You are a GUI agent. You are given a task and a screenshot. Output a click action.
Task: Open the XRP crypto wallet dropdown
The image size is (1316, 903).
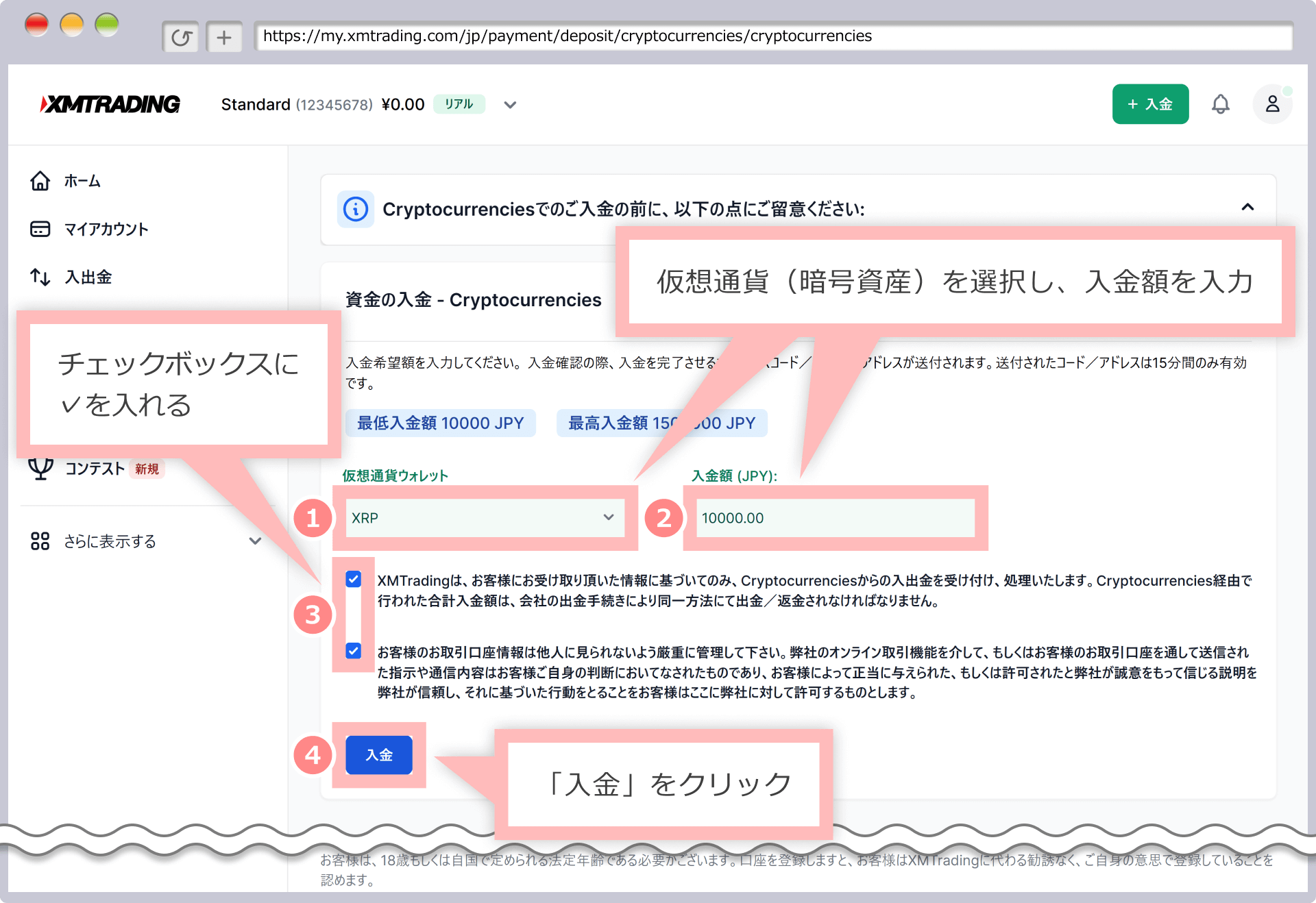(485, 518)
